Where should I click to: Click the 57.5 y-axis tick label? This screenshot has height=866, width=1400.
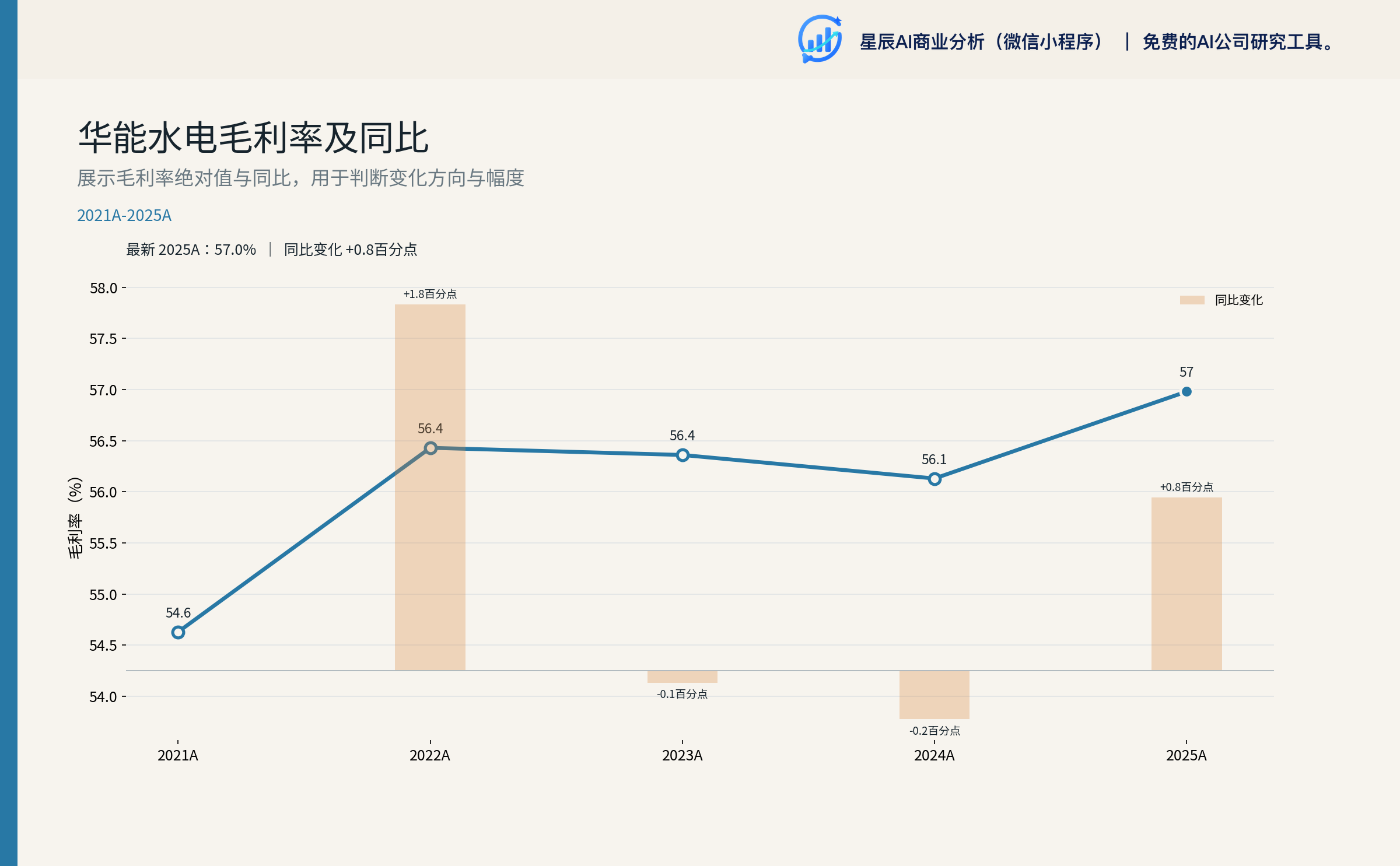pos(103,339)
